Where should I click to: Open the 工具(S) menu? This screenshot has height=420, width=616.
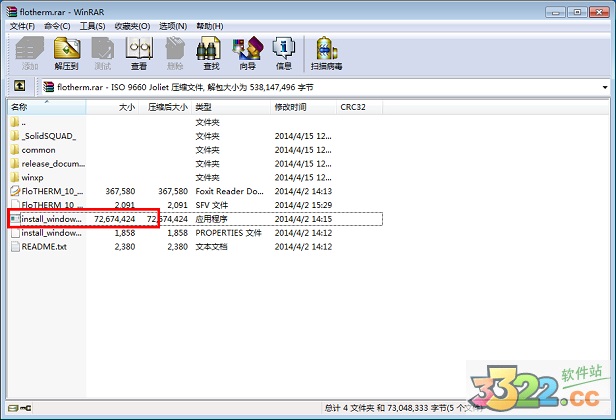tap(92, 26)
